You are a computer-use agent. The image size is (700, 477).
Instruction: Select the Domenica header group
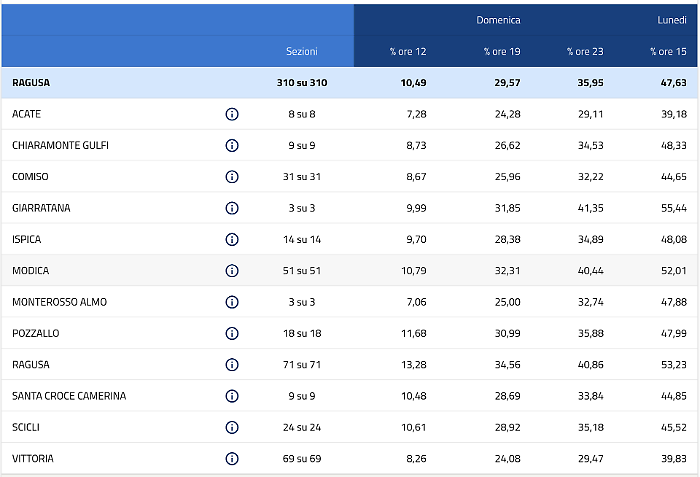[497, 19]
